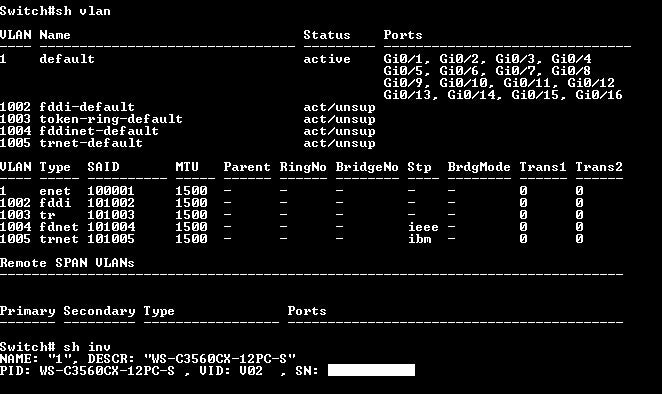Select the 'Secondary' column header

[x=100, y=311]
